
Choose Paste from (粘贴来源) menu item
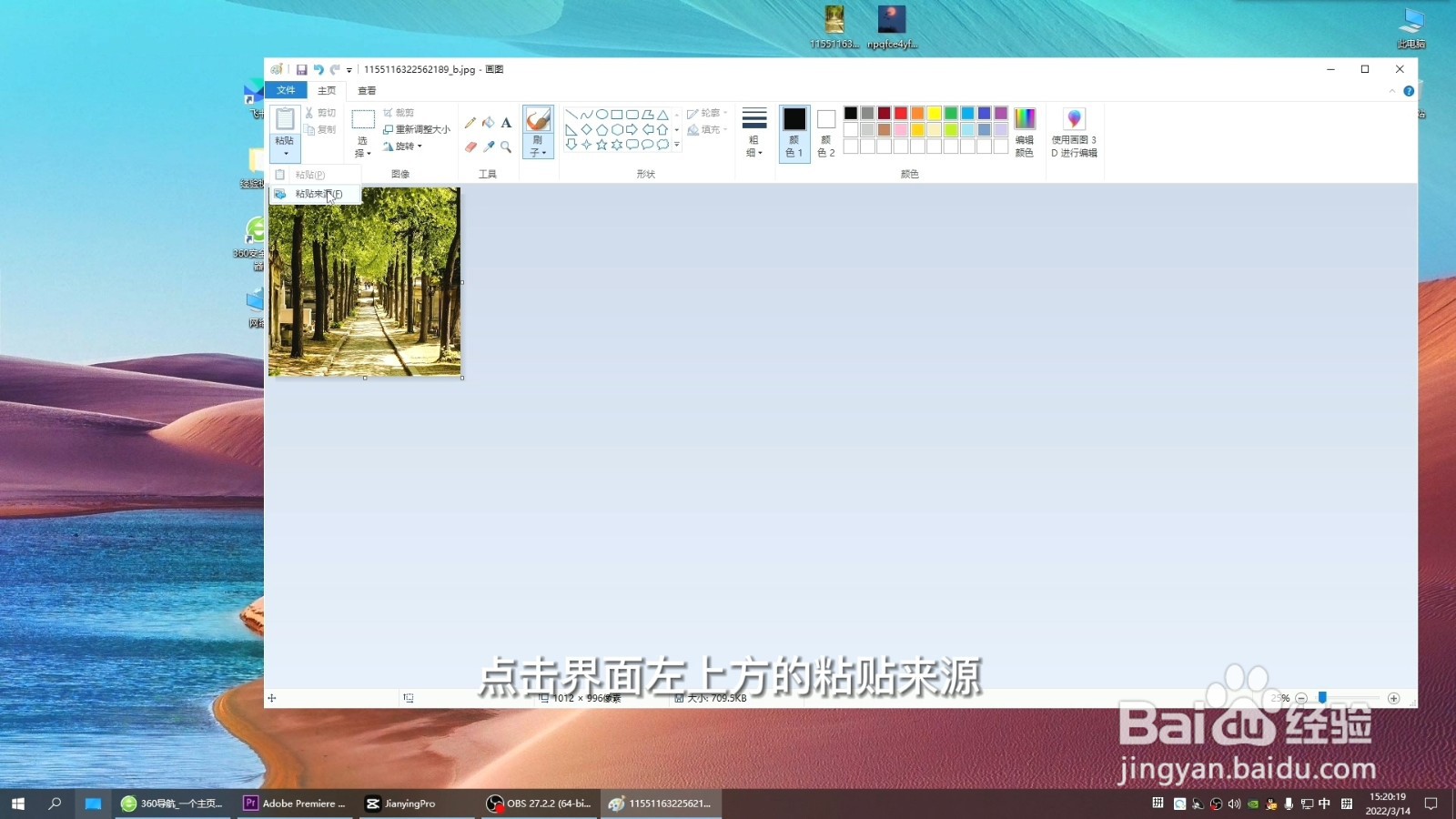pos(316,194)
